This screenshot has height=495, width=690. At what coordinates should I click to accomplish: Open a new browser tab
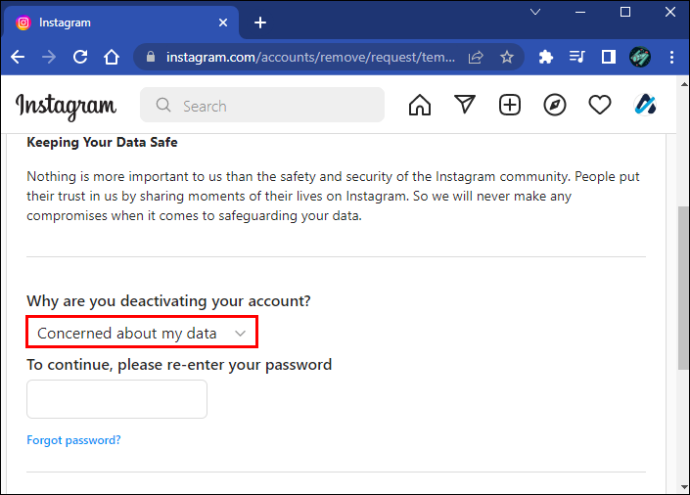[x=260, y=23]
